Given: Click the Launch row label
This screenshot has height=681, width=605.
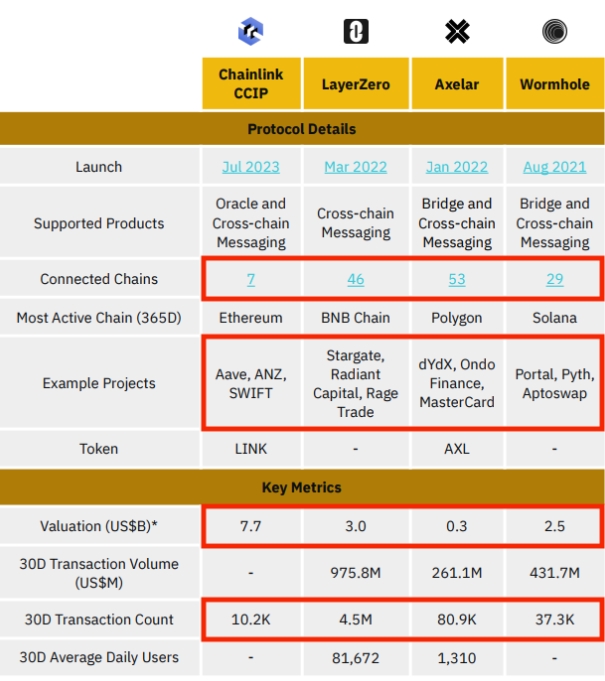Looking at the screenshot, I should click(99, 167).
